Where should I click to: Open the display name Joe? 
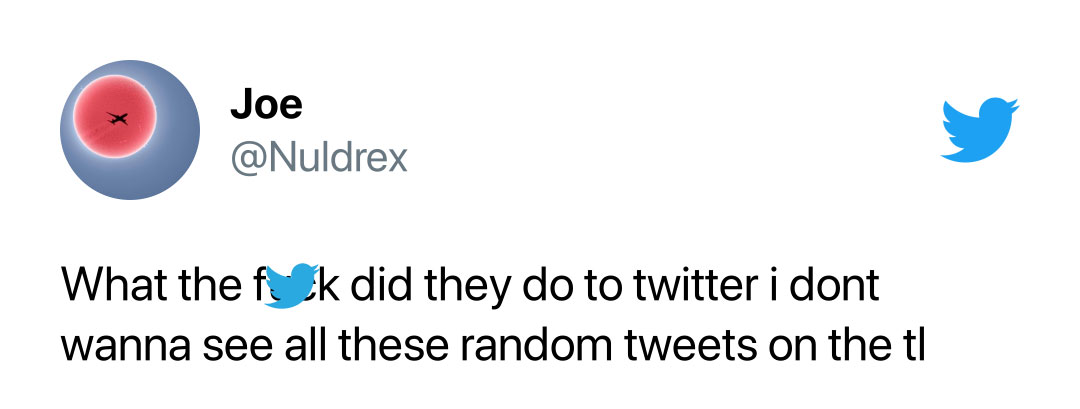point(266,103)
